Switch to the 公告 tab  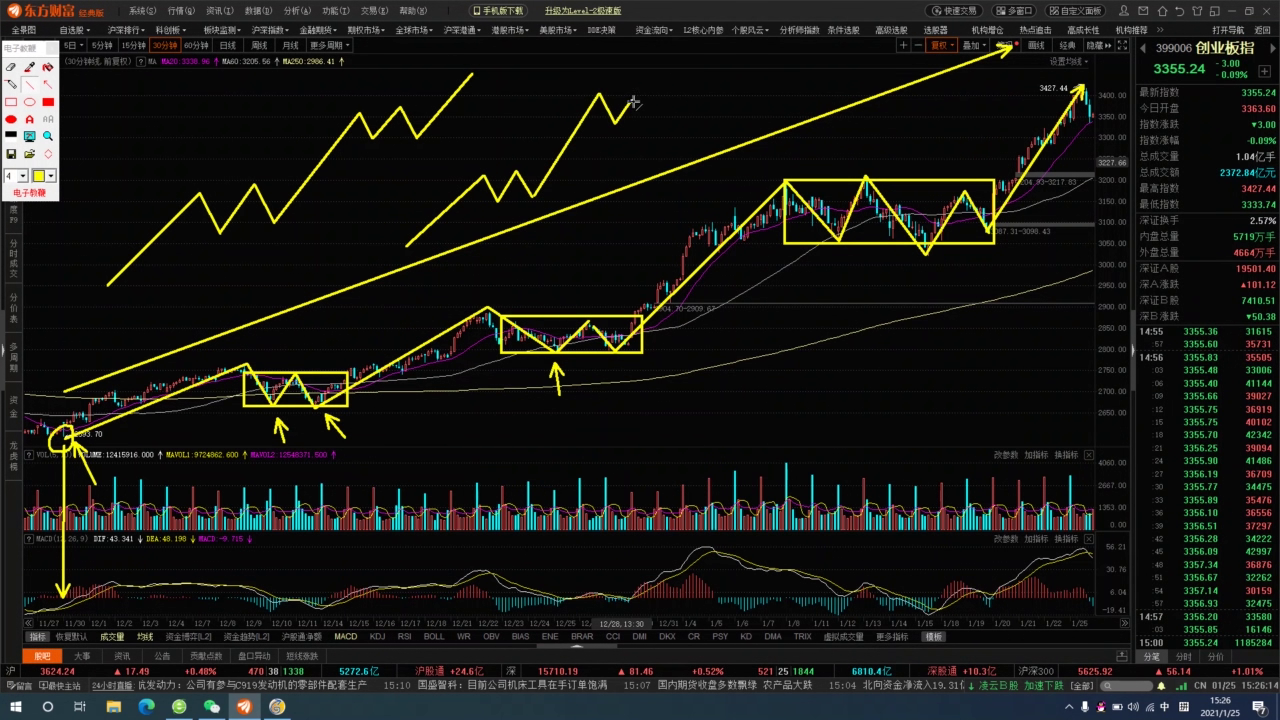pos(162,656)
